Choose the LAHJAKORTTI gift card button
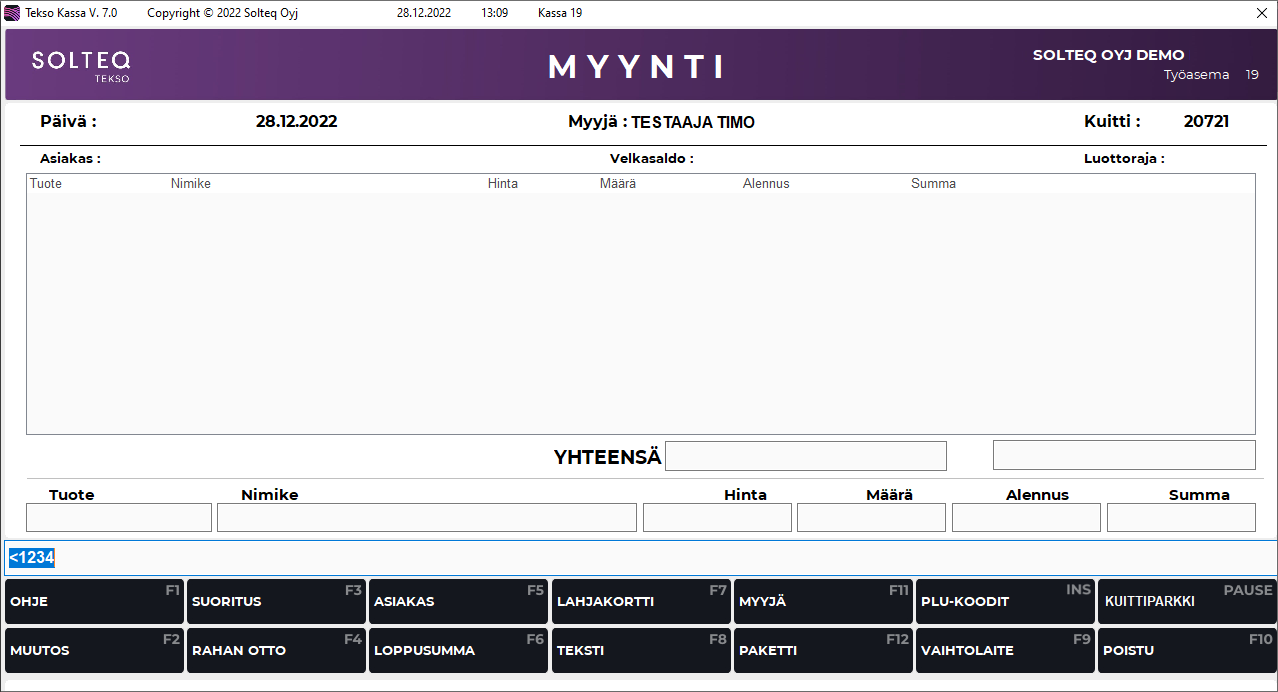The width and height of the screenshot is (1278, 692). click(641, 601)
